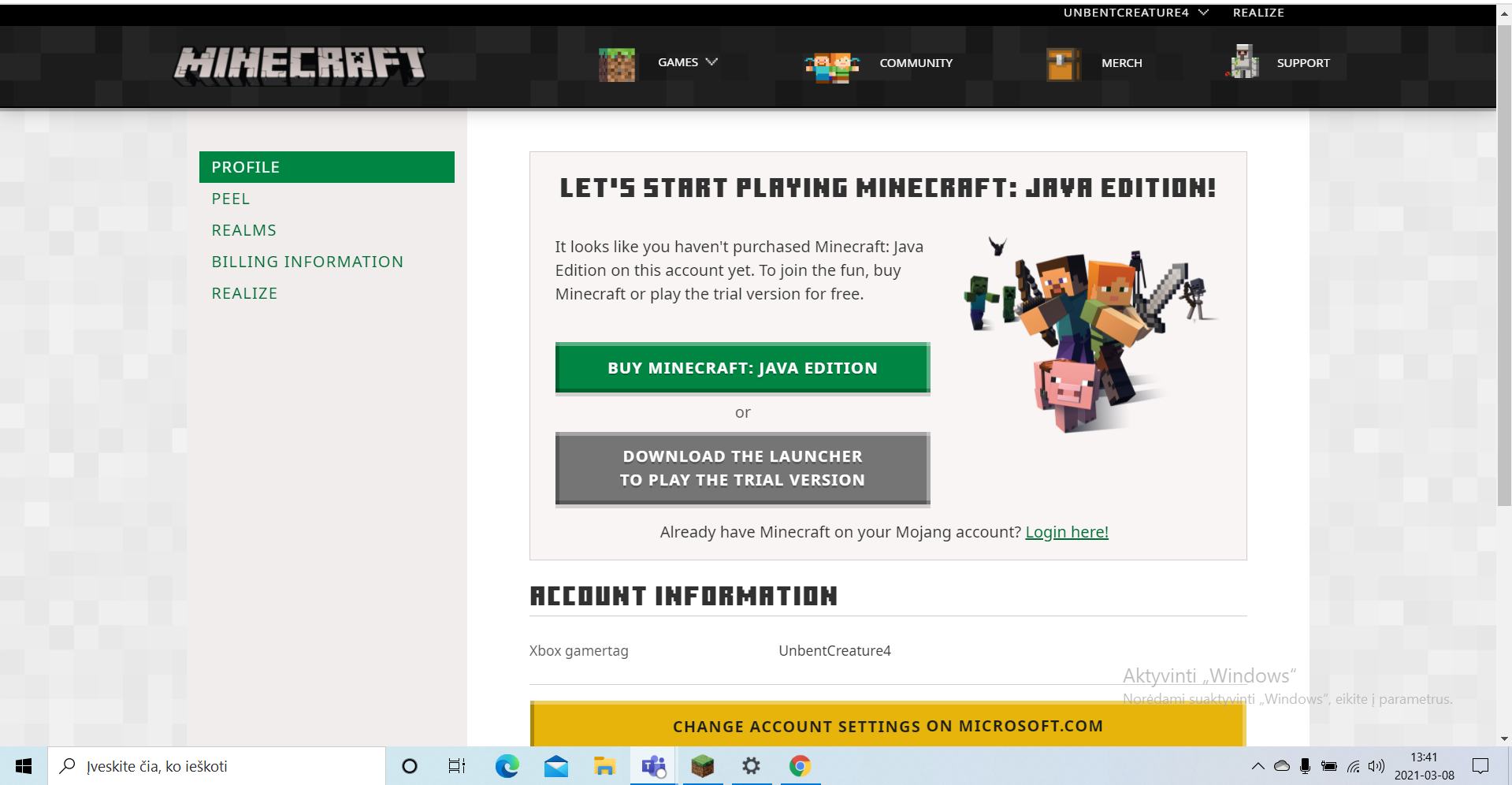Click the UnbentCreature4 gamertag value
Image resolution: width=1512 pixels, height=785 pixels.
coord(834,651)
